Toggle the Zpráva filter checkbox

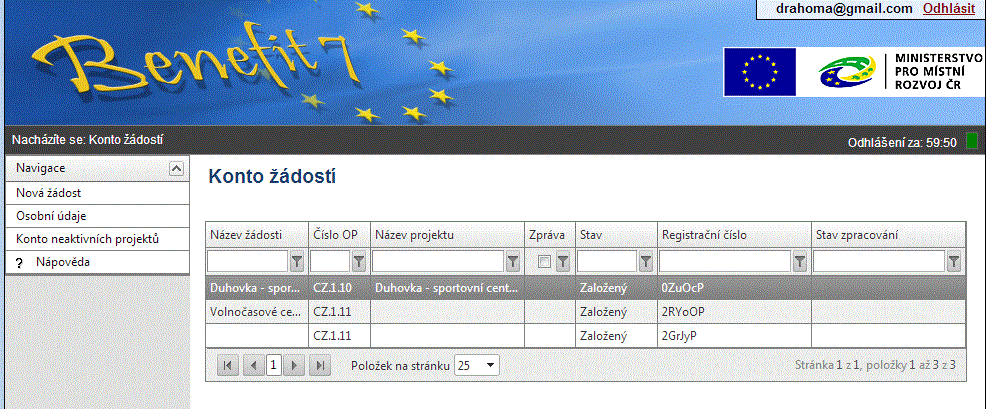[545, 262]
